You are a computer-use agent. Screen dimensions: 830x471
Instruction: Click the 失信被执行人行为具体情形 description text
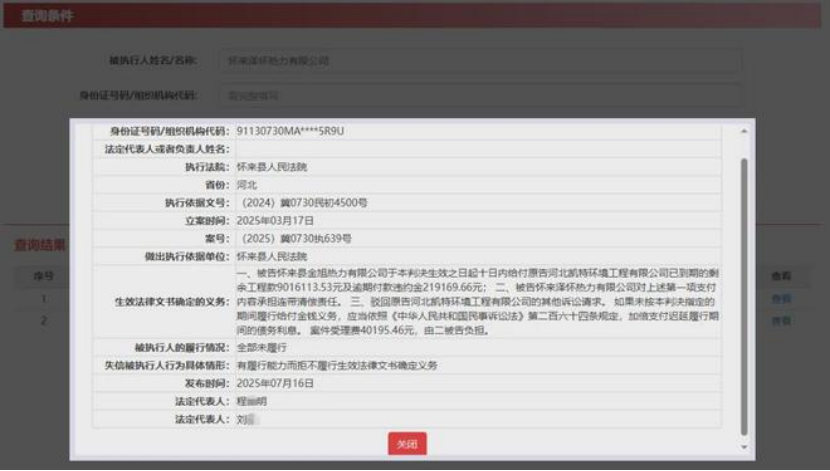pyautogui.click(x=336, y=365)
